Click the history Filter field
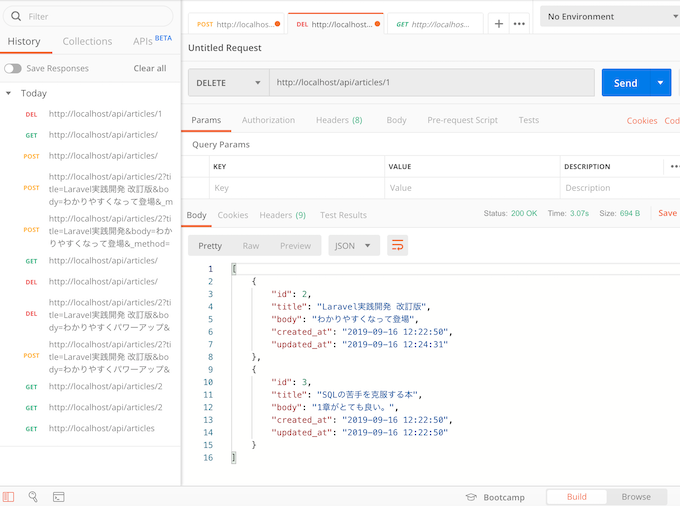Viewport: 680px width, 506px height. [x=88, y=16]
